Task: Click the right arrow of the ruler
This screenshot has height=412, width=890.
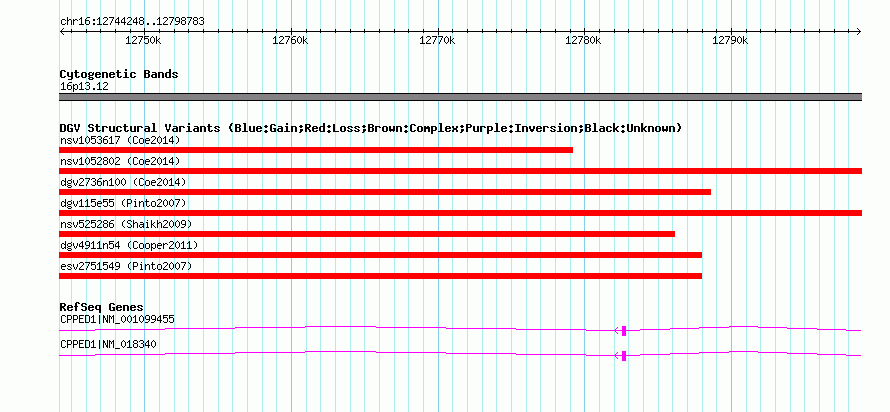Action: (859, 32)
